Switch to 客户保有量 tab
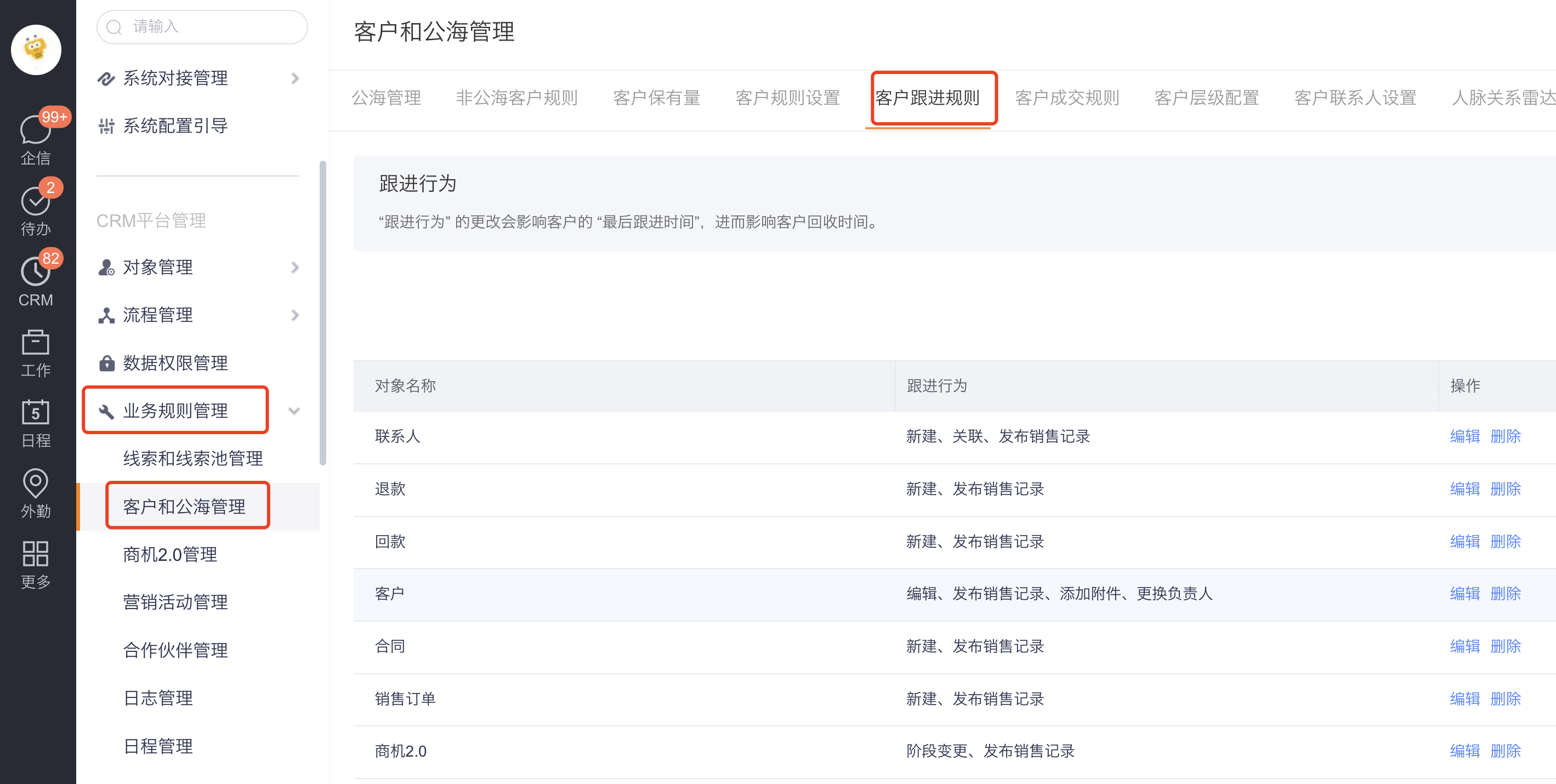The width and height of the screenshot is (1556, 784). (657, 98)
